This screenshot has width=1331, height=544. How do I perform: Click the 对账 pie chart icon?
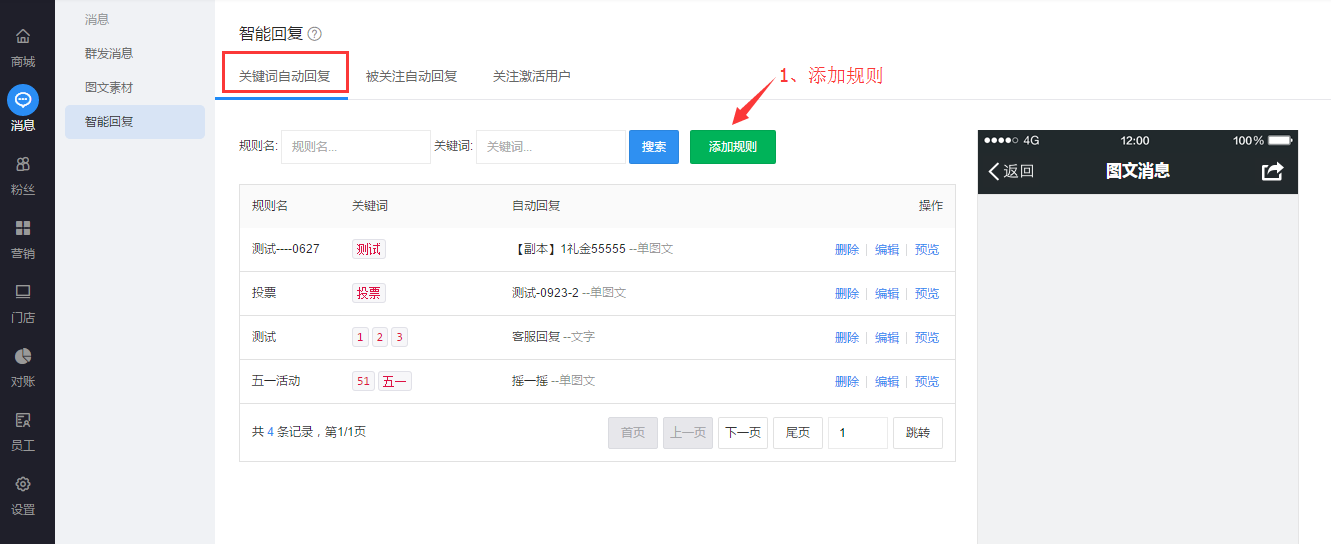tap(23, 356)
